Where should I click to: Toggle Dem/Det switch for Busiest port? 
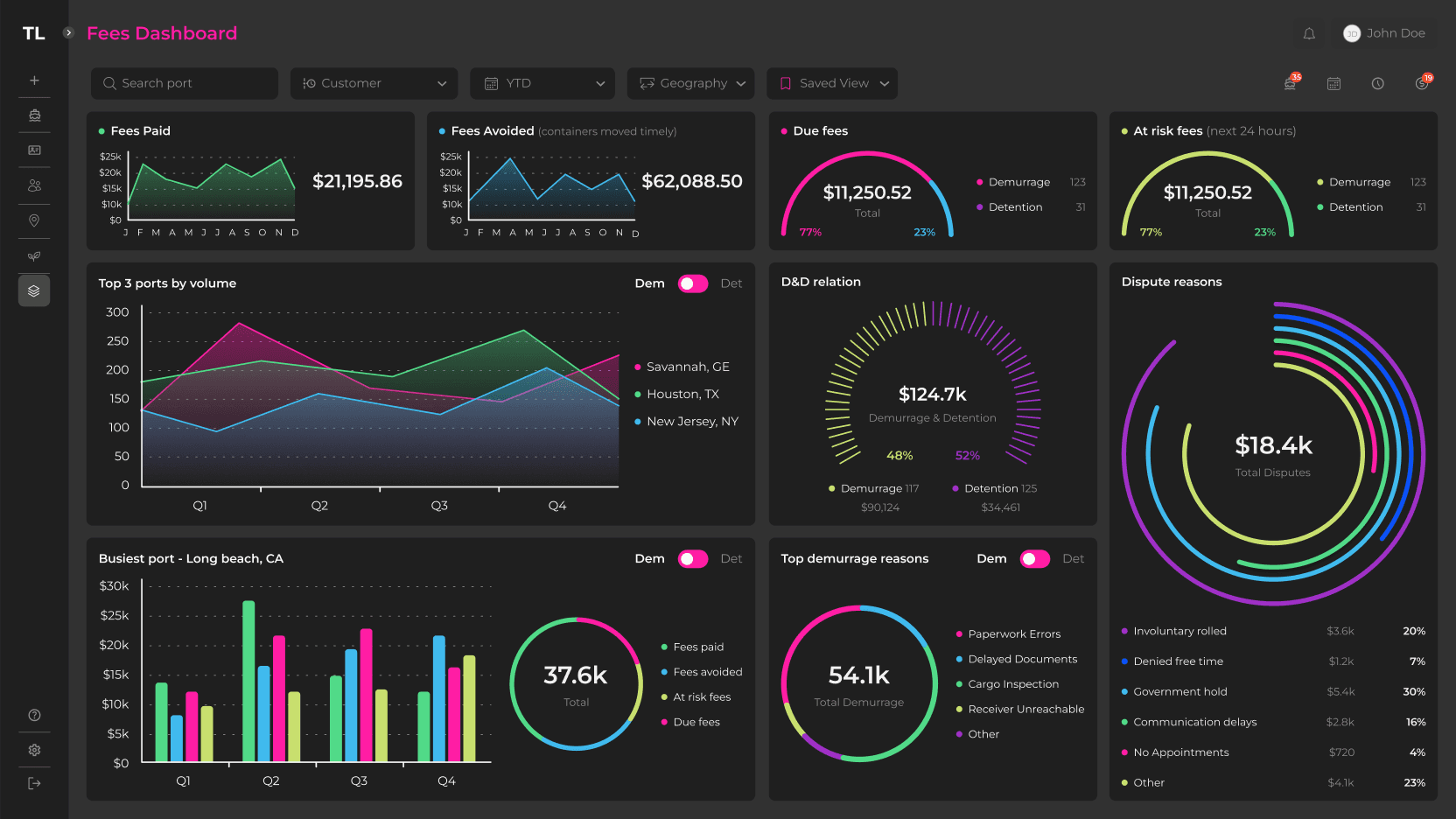coord(692,559)
